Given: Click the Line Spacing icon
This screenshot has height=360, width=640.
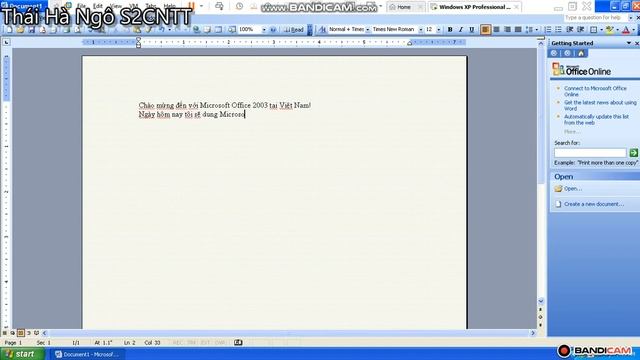Looking at the screenshot, I should click(529, 30).
